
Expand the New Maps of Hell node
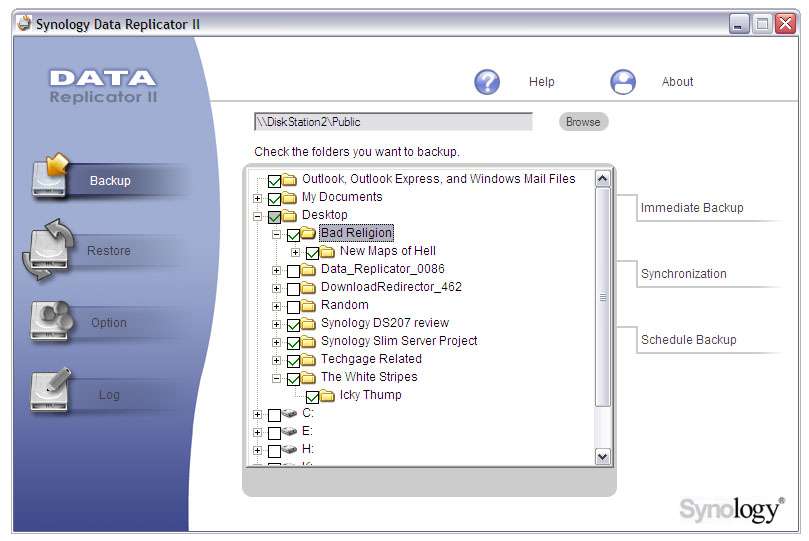coord(295,253)
